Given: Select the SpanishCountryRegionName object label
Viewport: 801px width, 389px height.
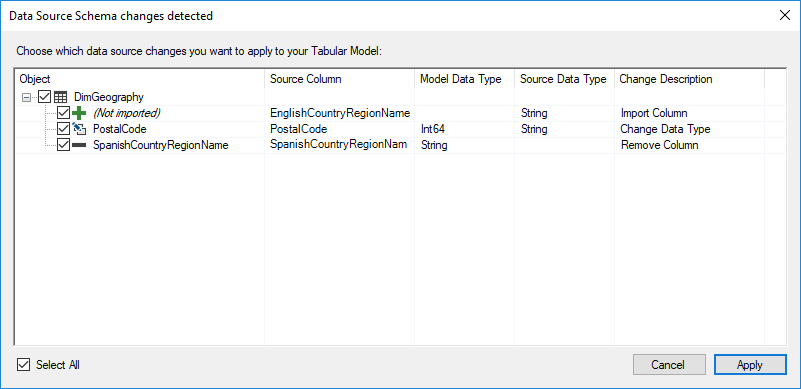Looking at the screenshot, I should click(x=160, y=145).
